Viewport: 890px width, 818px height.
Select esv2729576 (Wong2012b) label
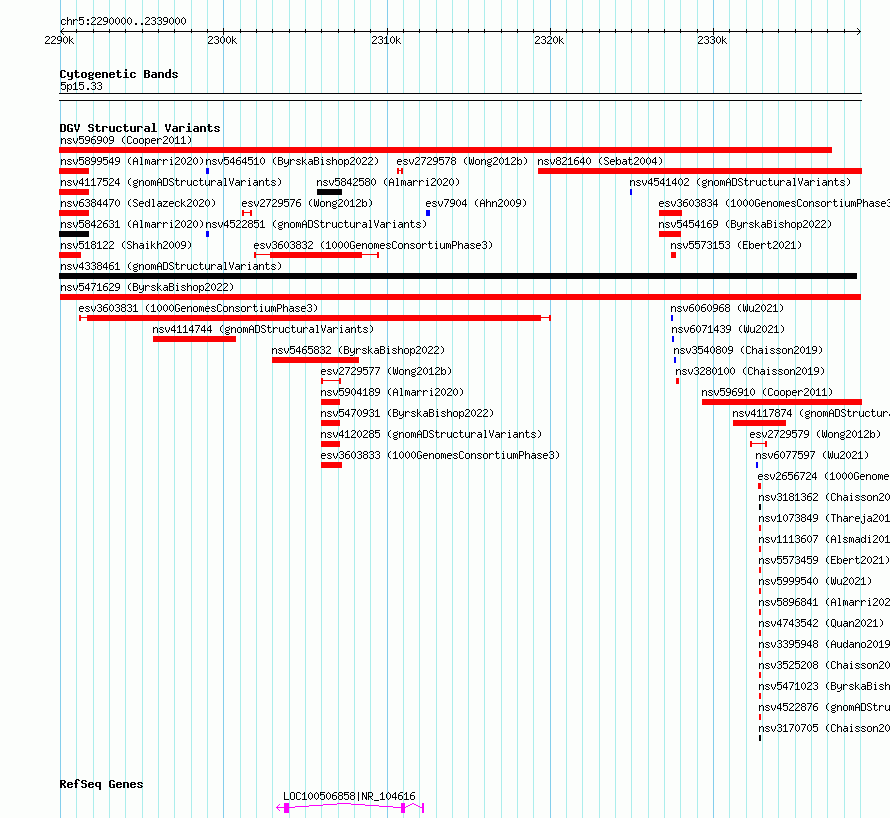click(307, 203)
